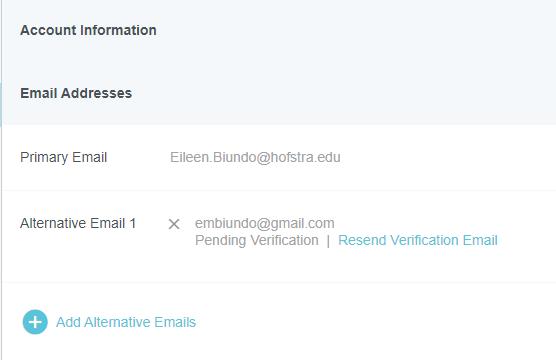
Task: Select the Account Information heading
Action: point(88,30)
